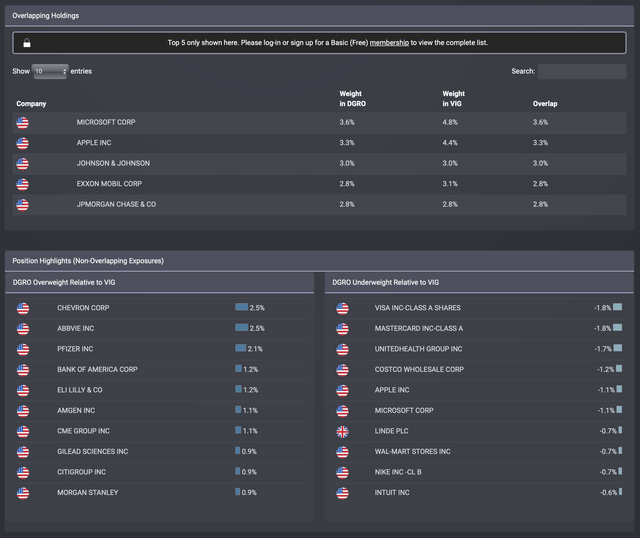Screen dimensions: 640x538
Task: Click DGRO Overweight Relative to VIG heading
Action: click(64, 282)
